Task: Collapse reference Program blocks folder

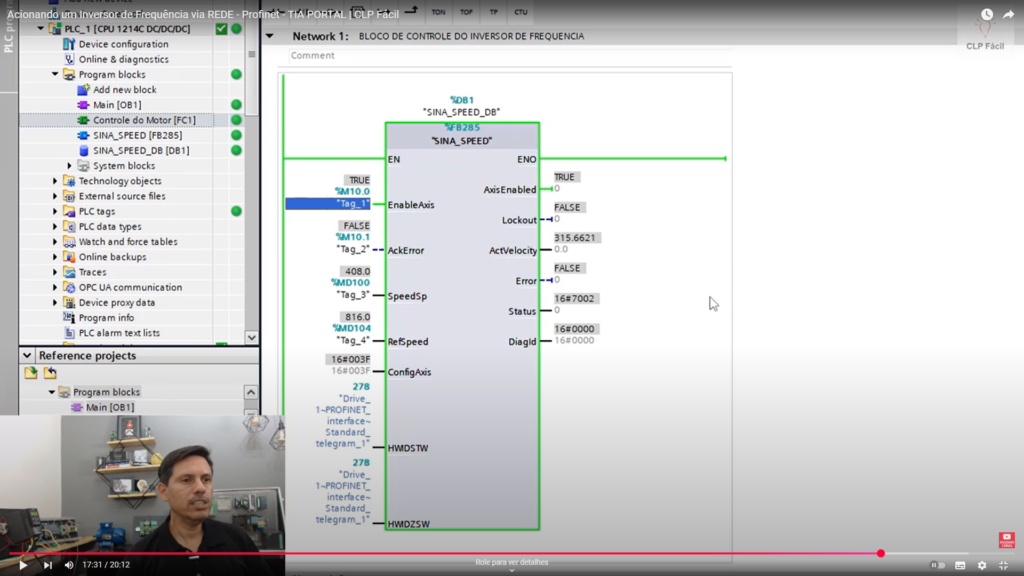Action: 52,392
